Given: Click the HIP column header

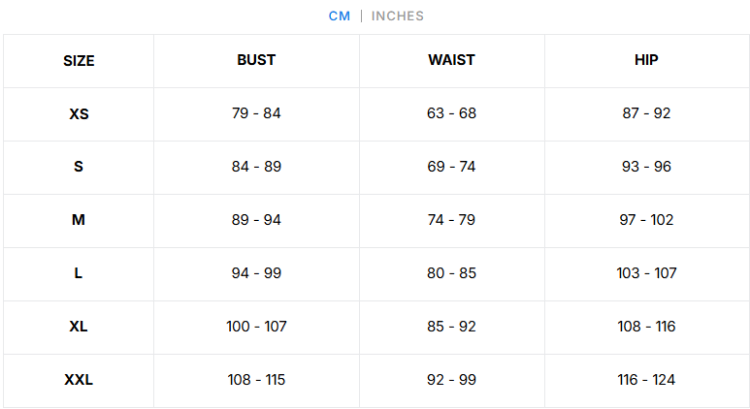Looking at the screenshot, I should coord(646,60).
